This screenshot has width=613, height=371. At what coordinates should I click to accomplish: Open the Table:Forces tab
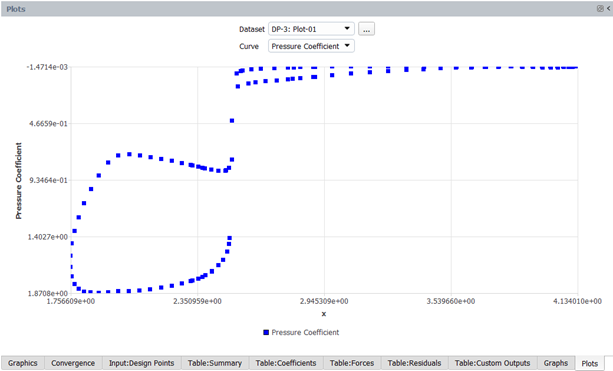pyautogui.click(x=352, y=363)
